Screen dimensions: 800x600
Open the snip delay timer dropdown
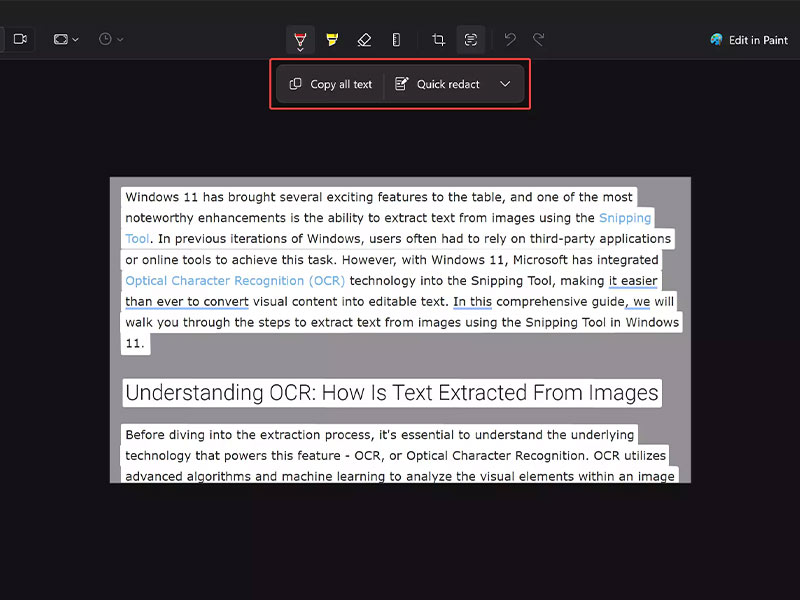(x=110, y=39)
